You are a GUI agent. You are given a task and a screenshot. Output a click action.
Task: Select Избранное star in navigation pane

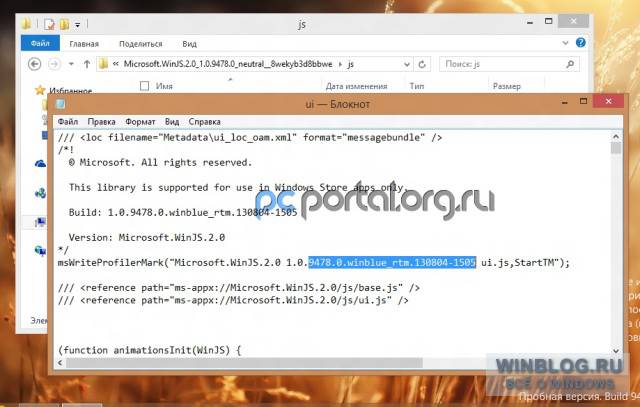(40, 90)
